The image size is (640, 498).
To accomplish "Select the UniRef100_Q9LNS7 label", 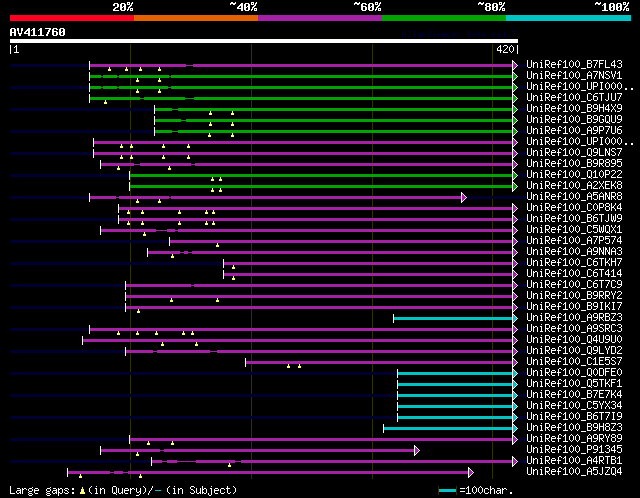I will pos(574,153).
